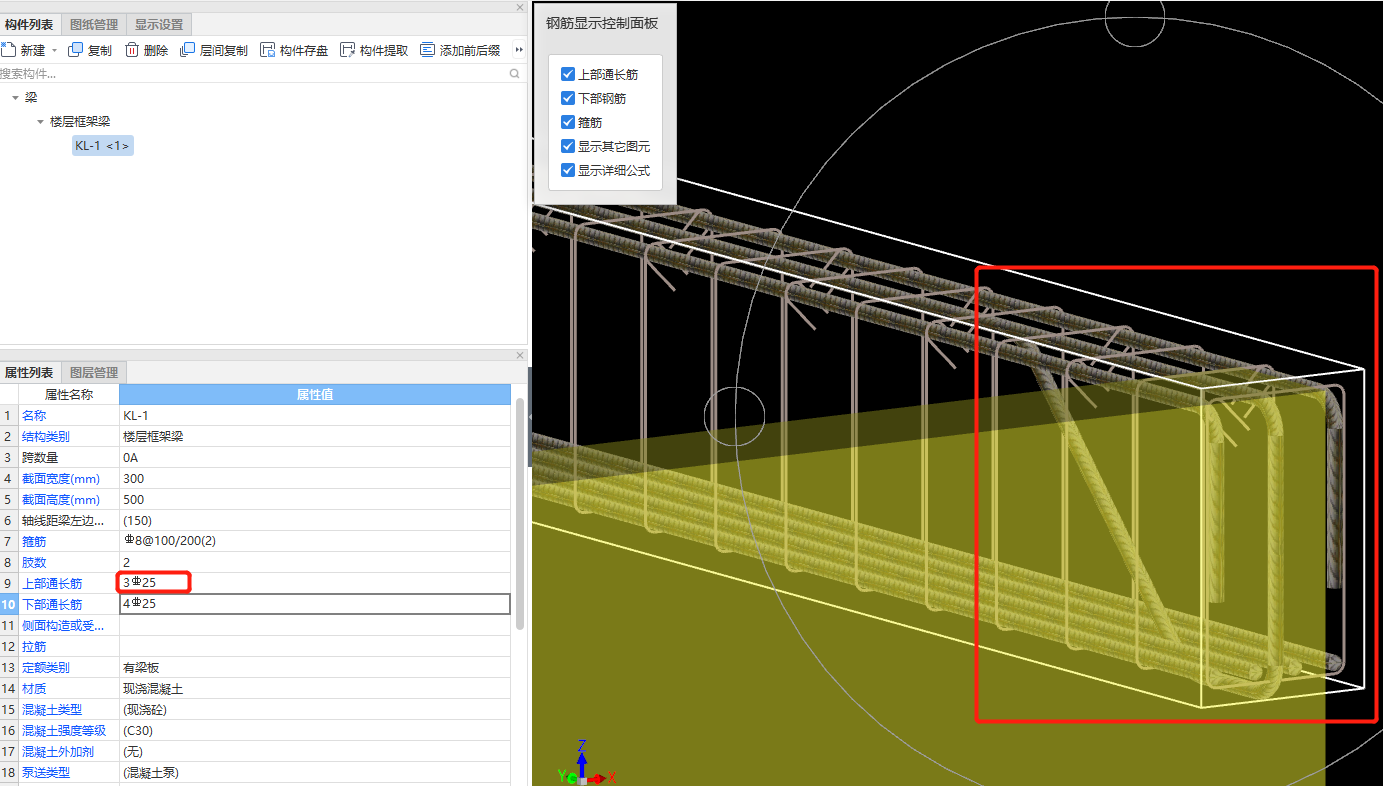
Task: Focus the 搜索构件 search field
Action: pos(254,73)
